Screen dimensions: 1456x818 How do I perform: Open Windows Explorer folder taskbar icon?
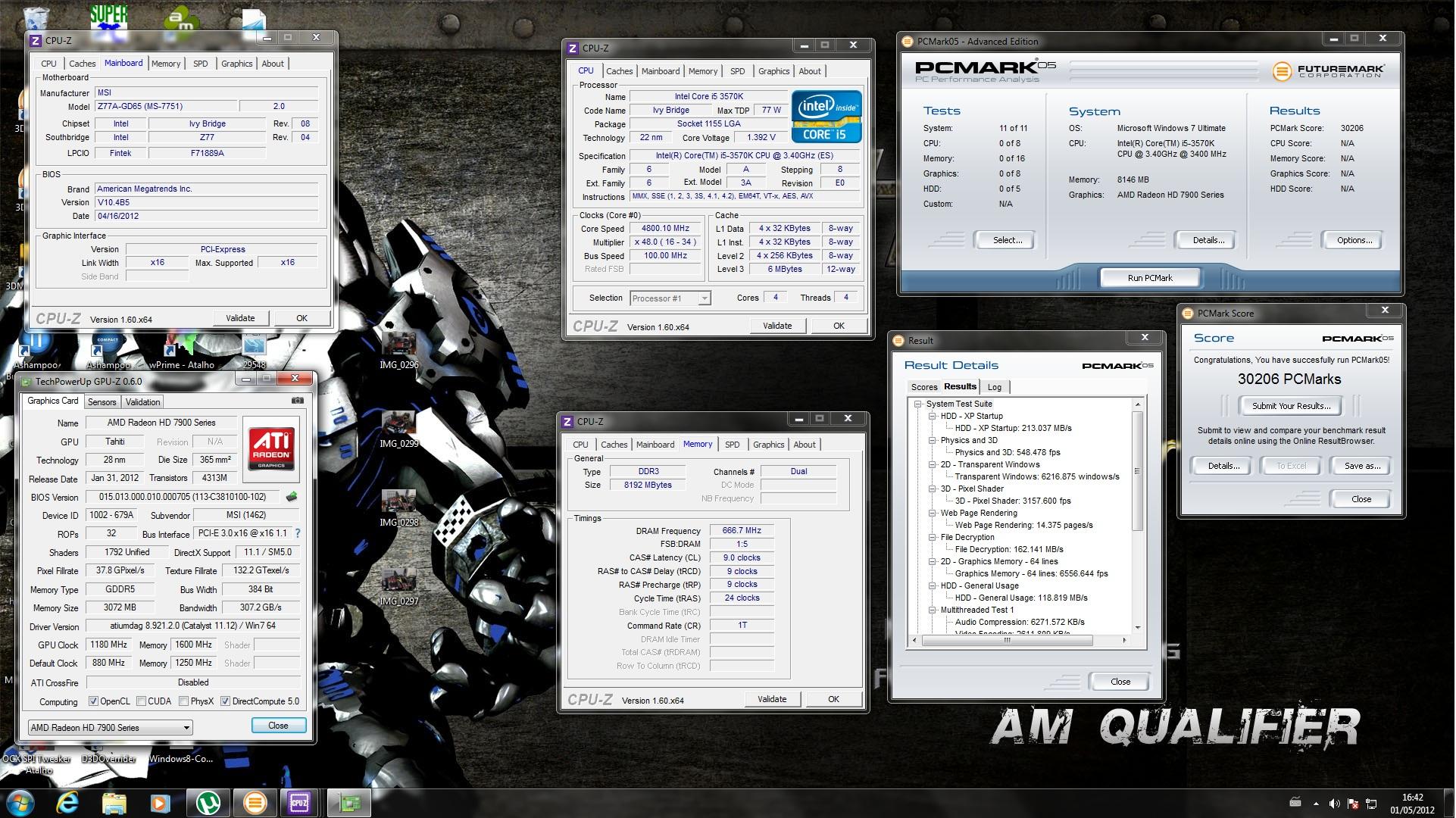point(114,803)
